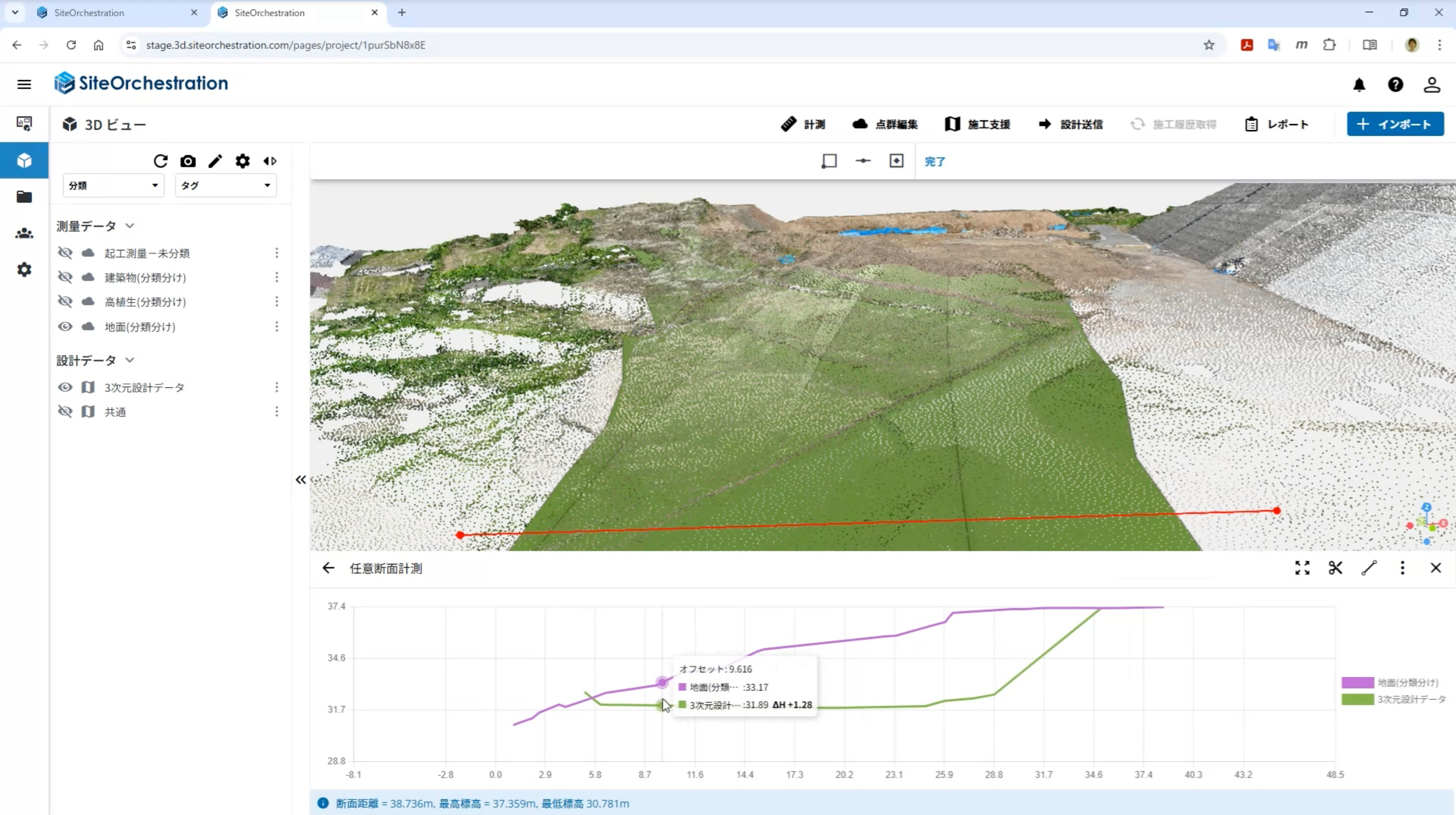Open the notifications bell
1456x815 pixels.
[1359, 85]
